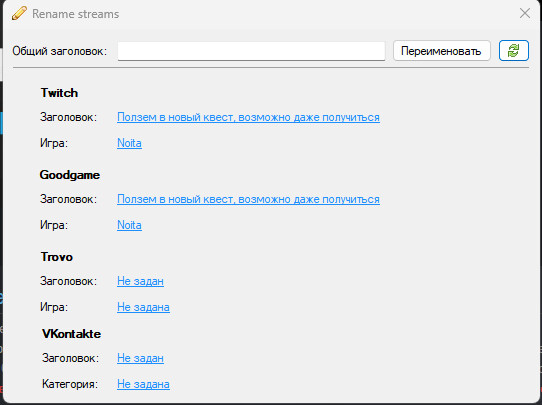
Task: Click the Заголовок label under Goodgame
Action: (68, 199)
